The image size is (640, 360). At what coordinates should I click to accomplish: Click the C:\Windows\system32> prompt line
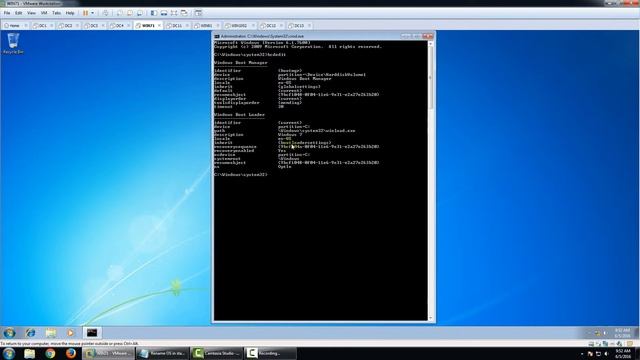click(241, 174)
